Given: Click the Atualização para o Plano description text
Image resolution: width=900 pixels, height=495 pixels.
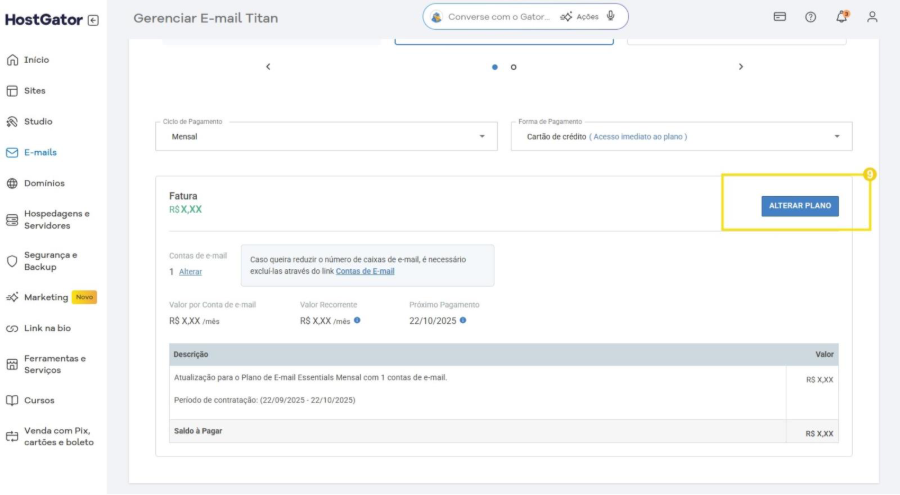Looking at the screenshot, I should coord(311,377).
